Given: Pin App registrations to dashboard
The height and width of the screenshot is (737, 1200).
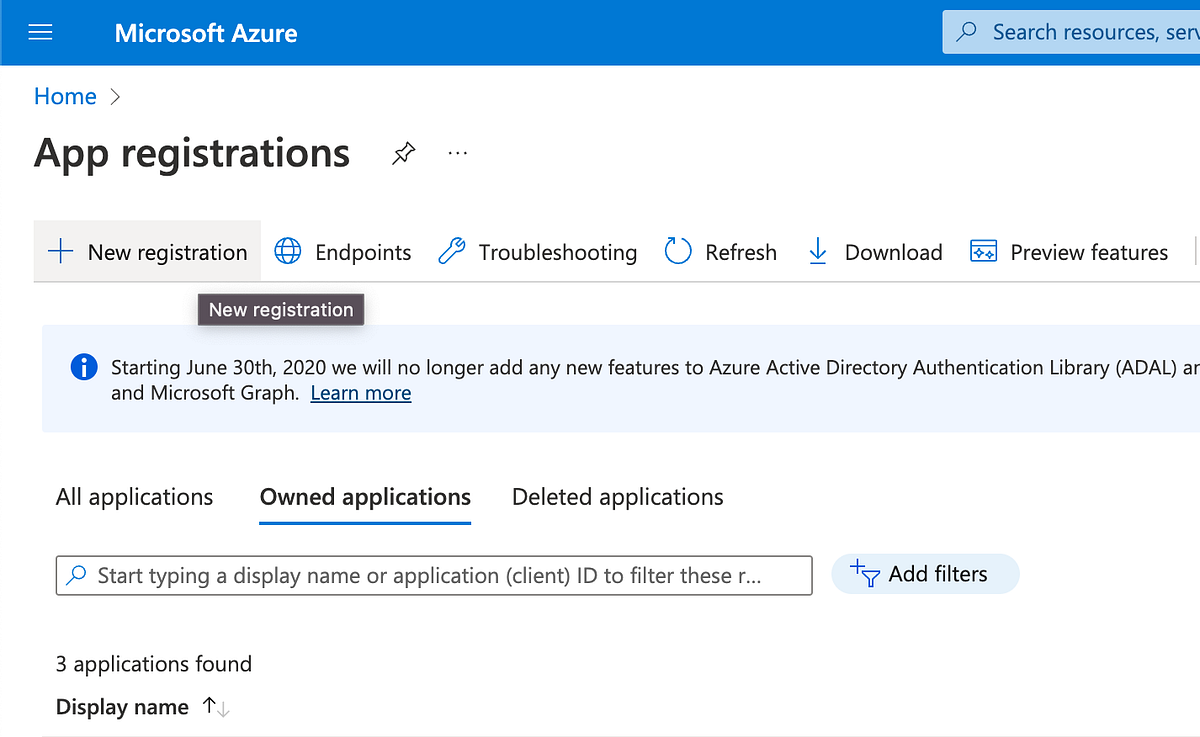Looking at the screenshot, I should coord(403,154).
